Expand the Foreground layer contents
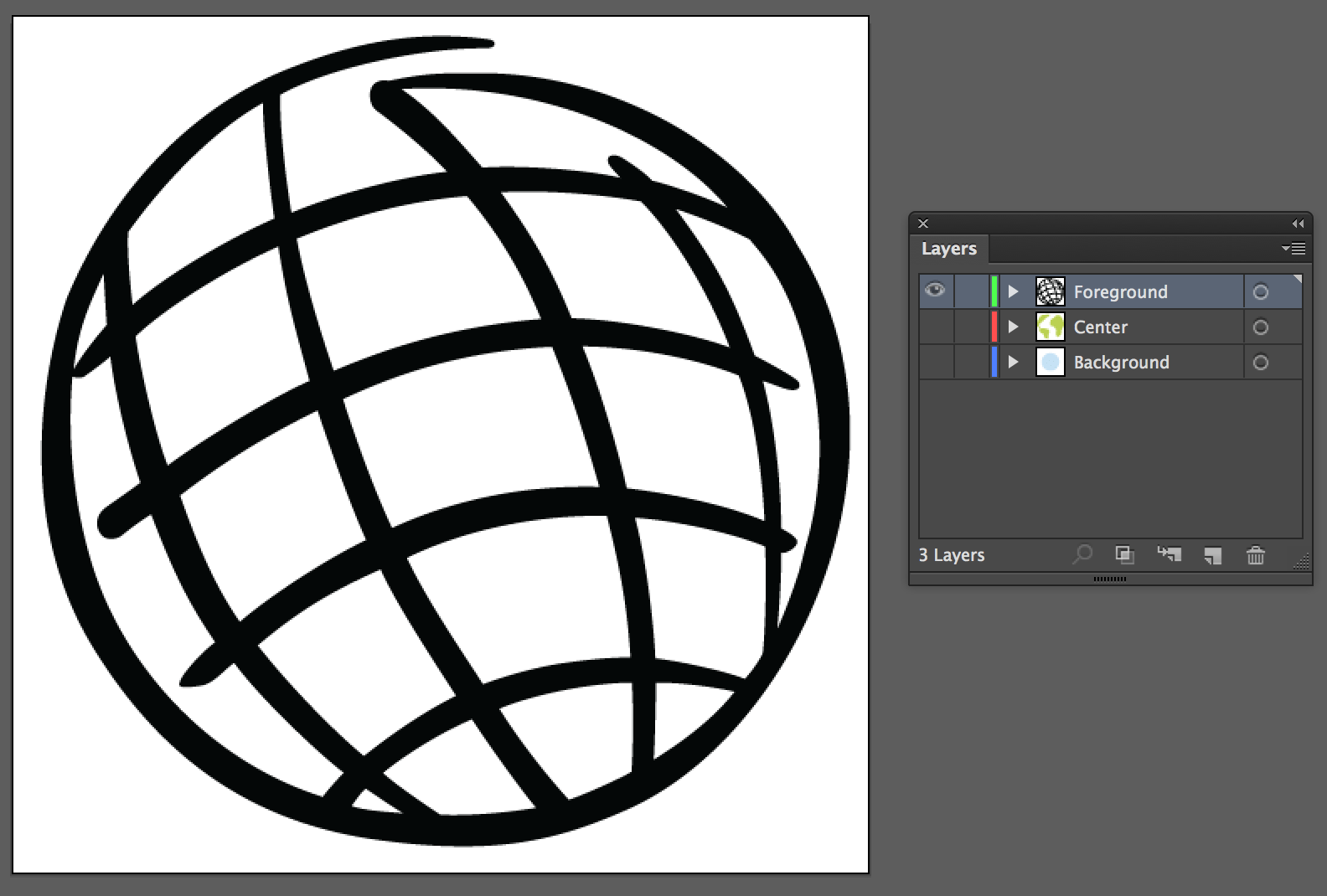Image resolution: width=1327 pixels, height=896 pixels. (x=1013, y=291)
